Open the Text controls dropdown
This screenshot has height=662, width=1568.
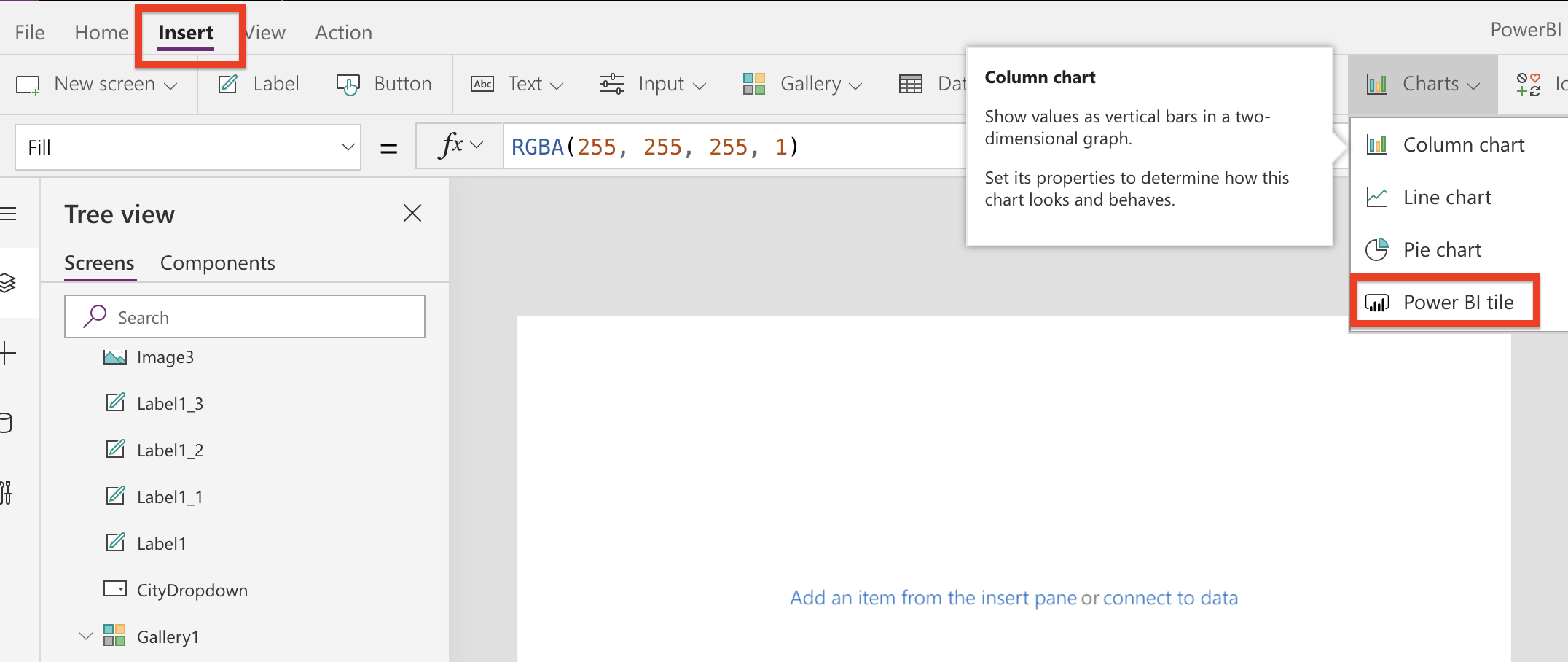526,84
